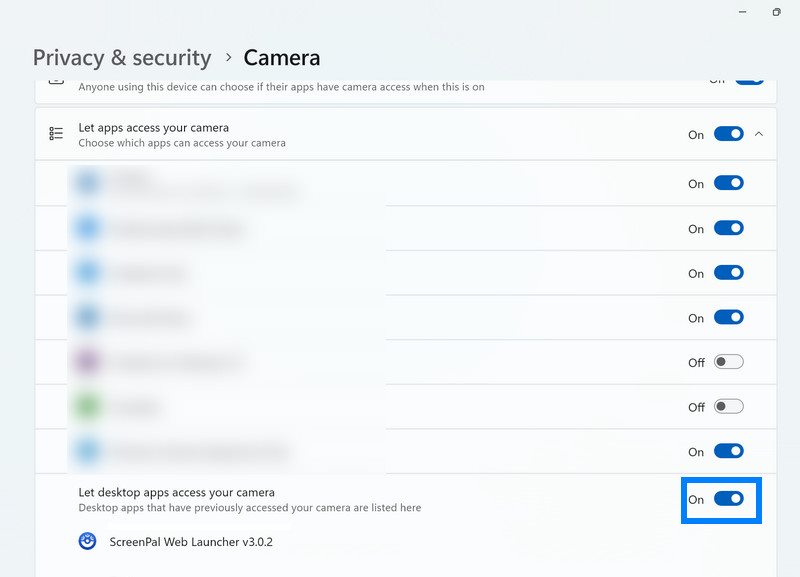Click the ScreenPal Web Launcher v3.0.2 entry

[189, 542]
